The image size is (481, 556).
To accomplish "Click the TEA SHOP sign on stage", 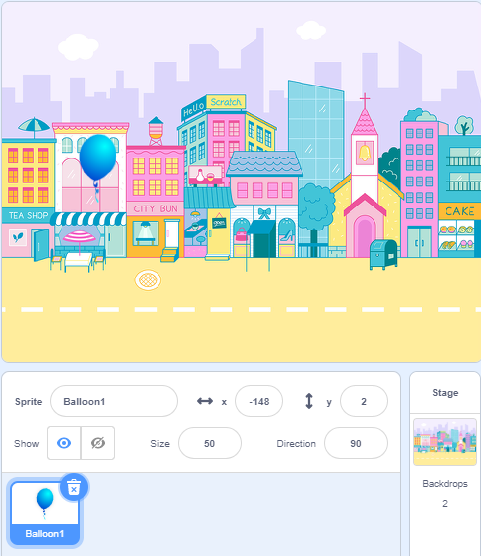I will point(28,215).
